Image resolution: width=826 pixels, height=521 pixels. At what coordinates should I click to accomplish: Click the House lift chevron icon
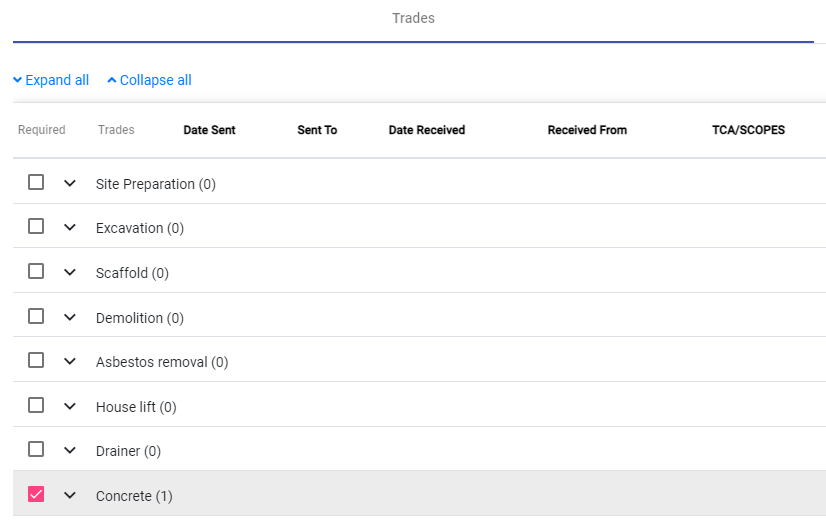70,406
